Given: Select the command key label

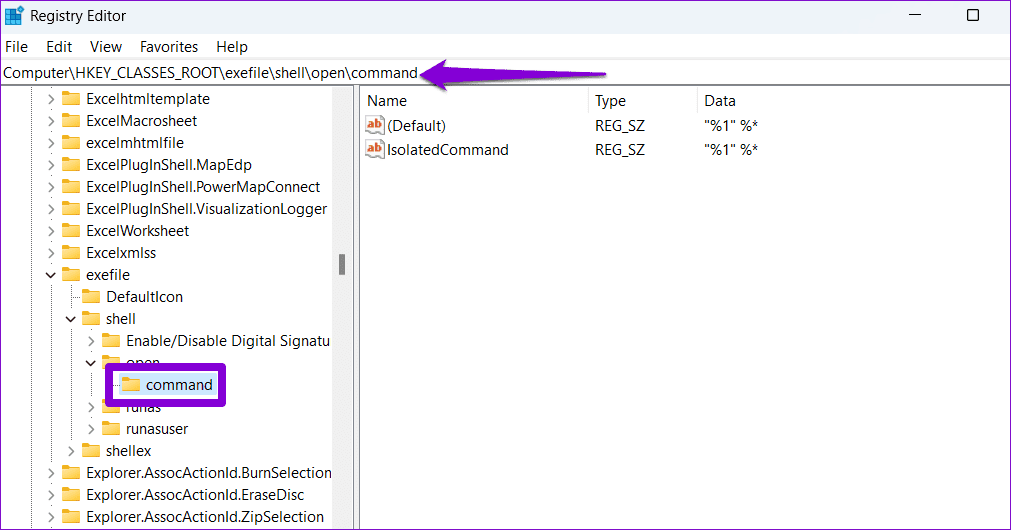Looking at the screenshot, I should click(x=179, y=385).
